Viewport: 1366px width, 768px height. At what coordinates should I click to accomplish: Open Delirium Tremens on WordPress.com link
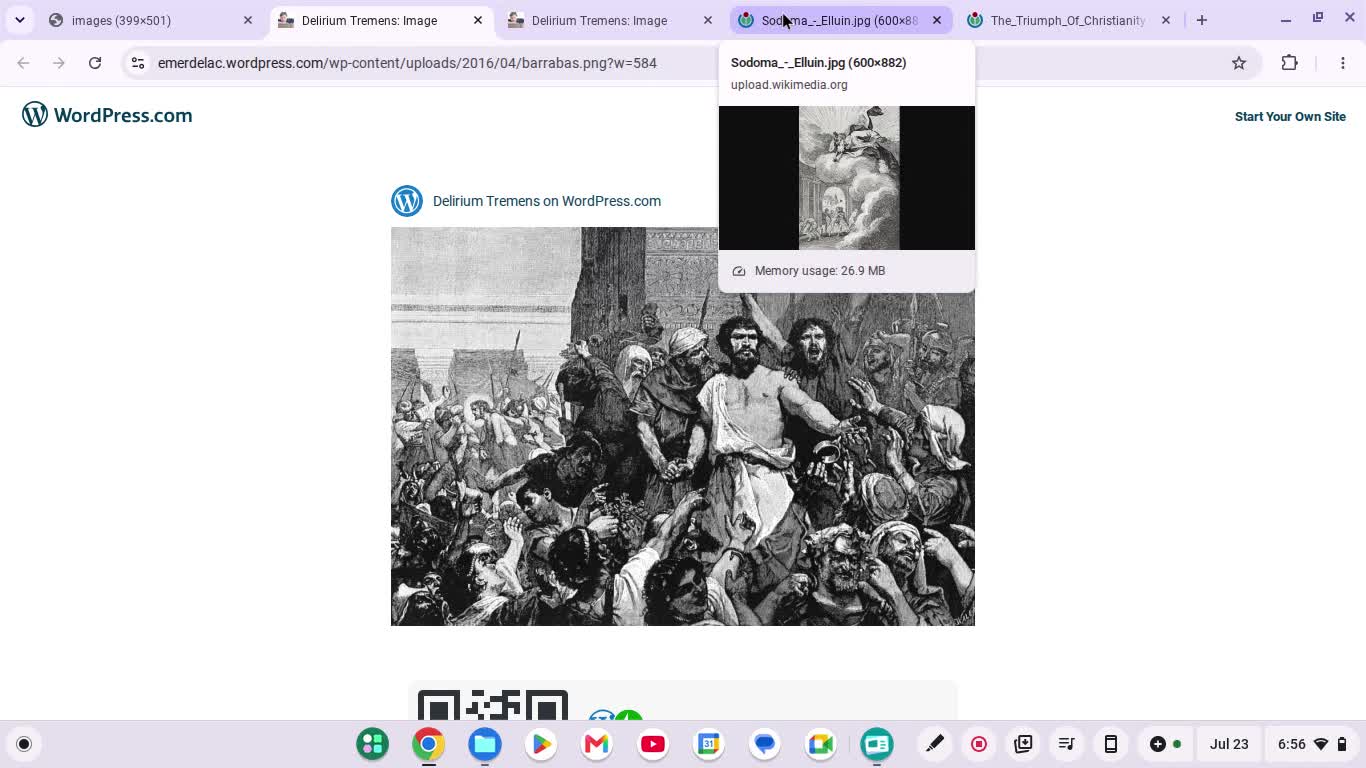tap(547, 201)
